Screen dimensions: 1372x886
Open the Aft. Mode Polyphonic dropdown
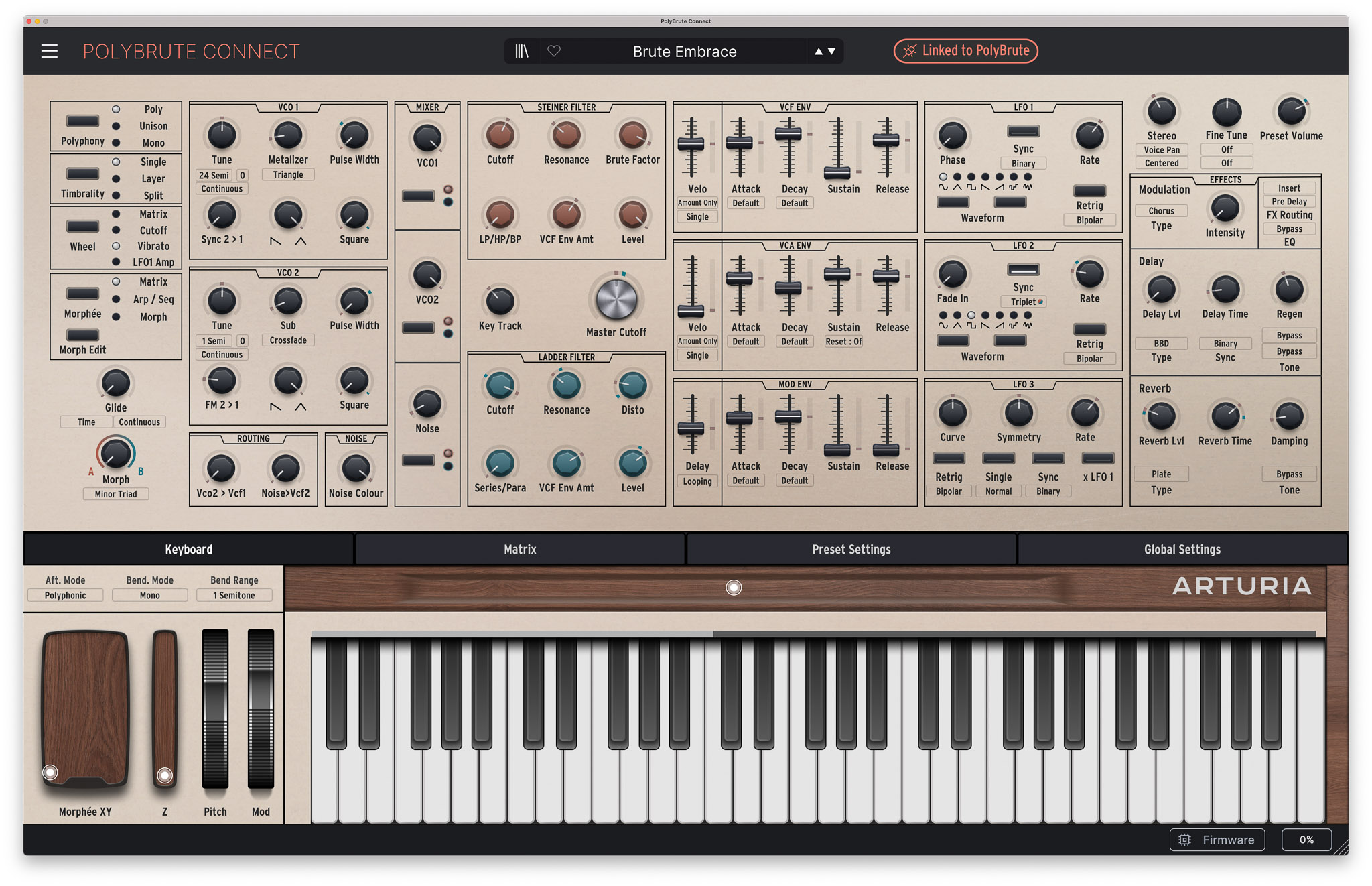(x=65, y=595)
